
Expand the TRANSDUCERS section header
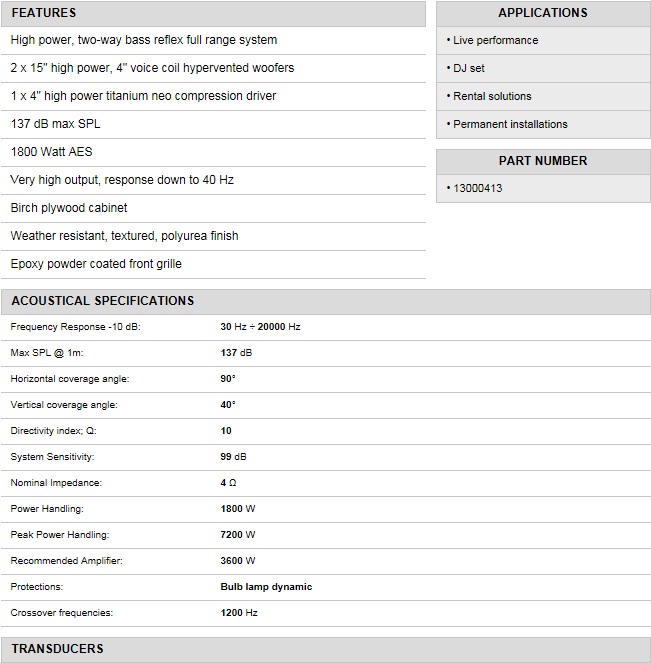coord(57,649)
